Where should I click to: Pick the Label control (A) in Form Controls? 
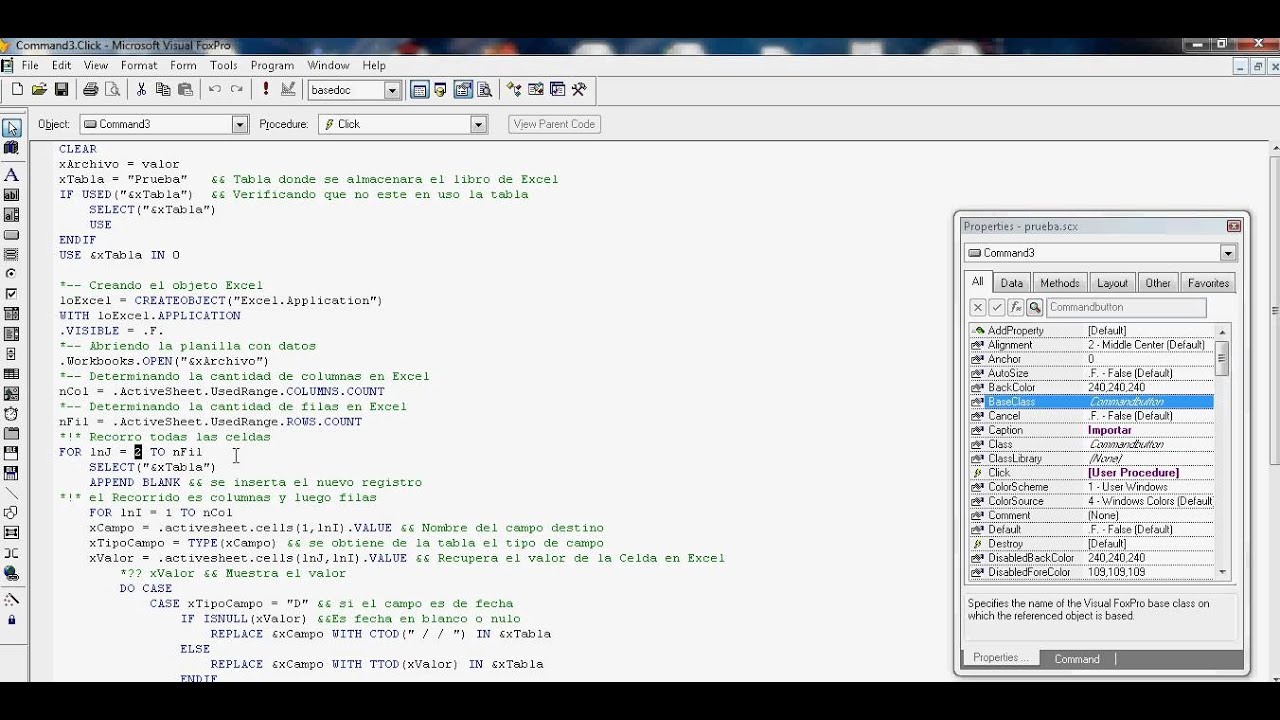[11, 175]
